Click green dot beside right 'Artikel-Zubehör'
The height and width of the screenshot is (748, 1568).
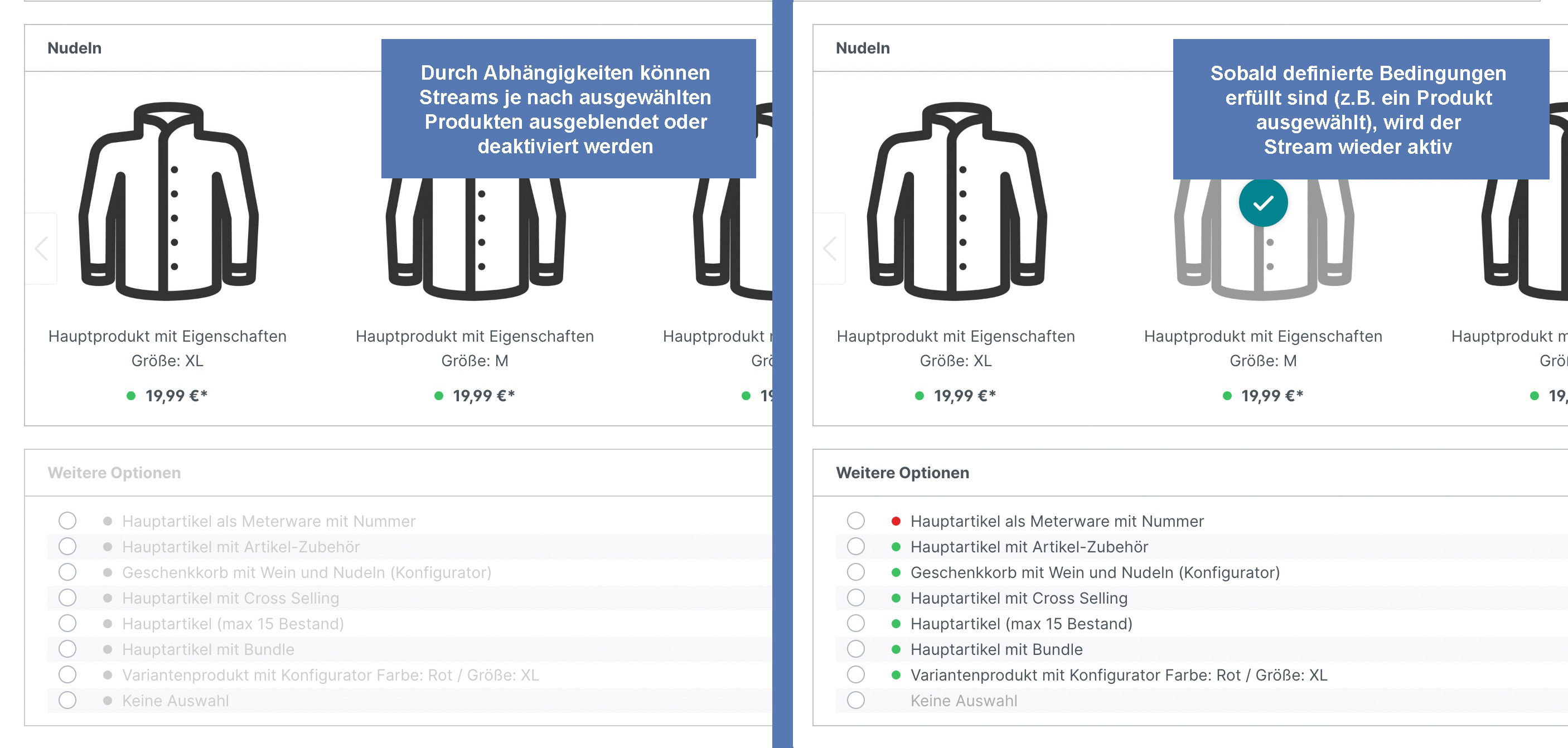(896, 547)
